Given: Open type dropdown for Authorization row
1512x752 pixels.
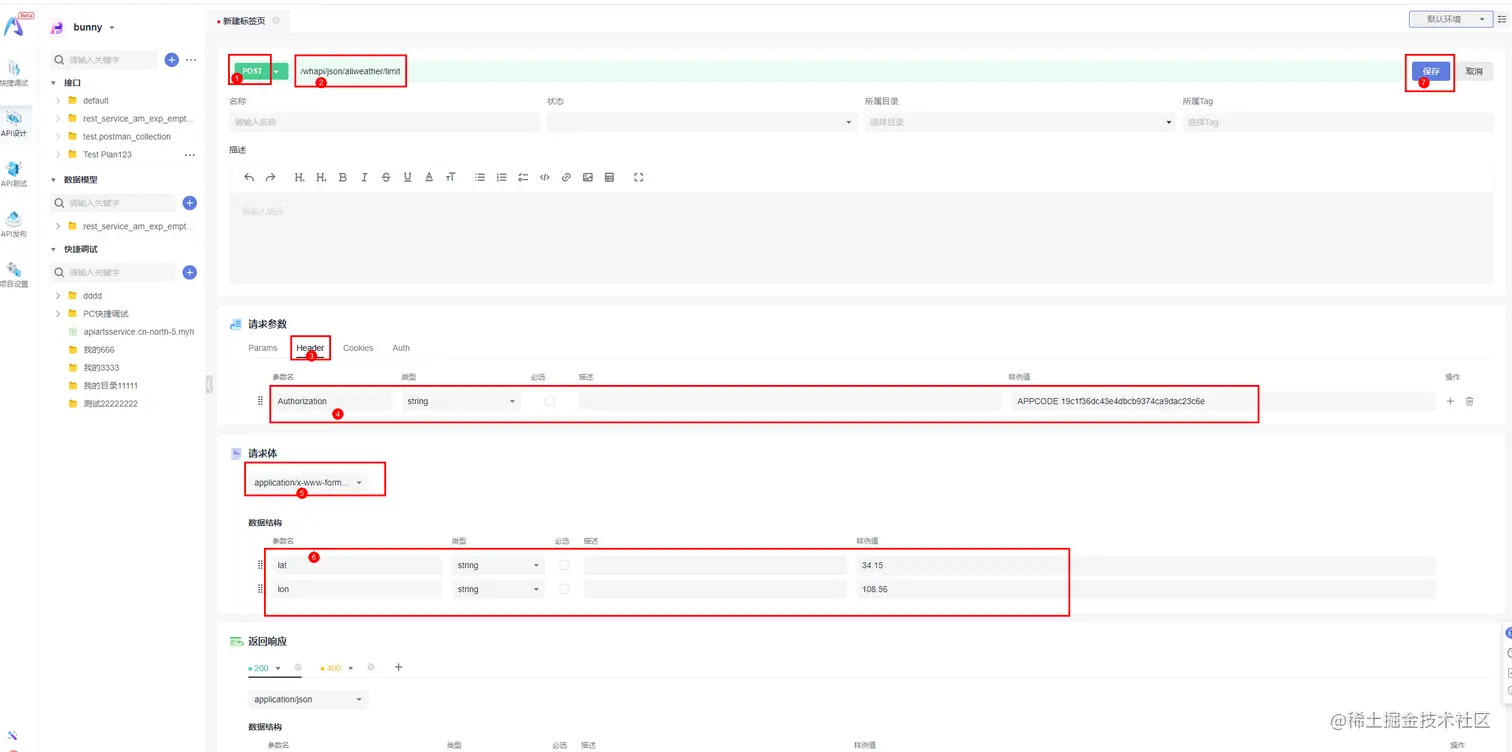Looking at the screenshot, I should tap(462, 401).
